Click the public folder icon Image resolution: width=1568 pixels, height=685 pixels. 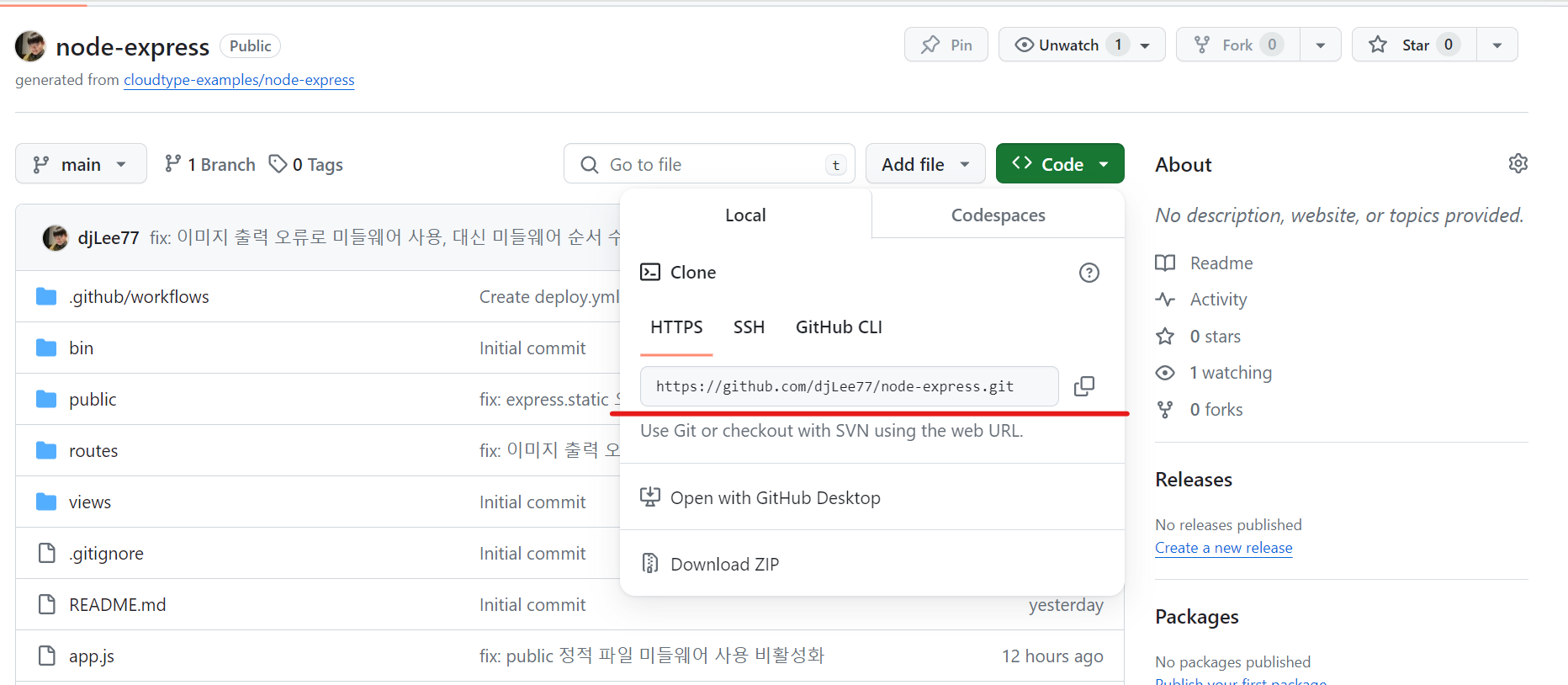point(46,399)
